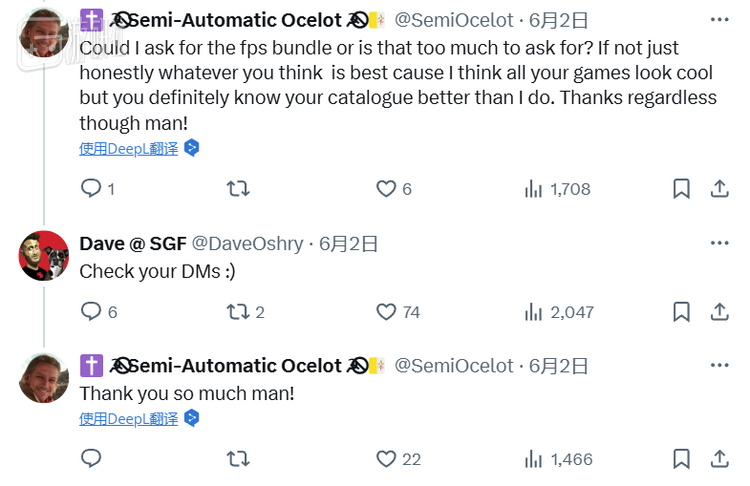This screenshot has height=486, width=750.
Task: Bookmark Dave's "Check your DMs" tweet
Action: click(681, 312)
